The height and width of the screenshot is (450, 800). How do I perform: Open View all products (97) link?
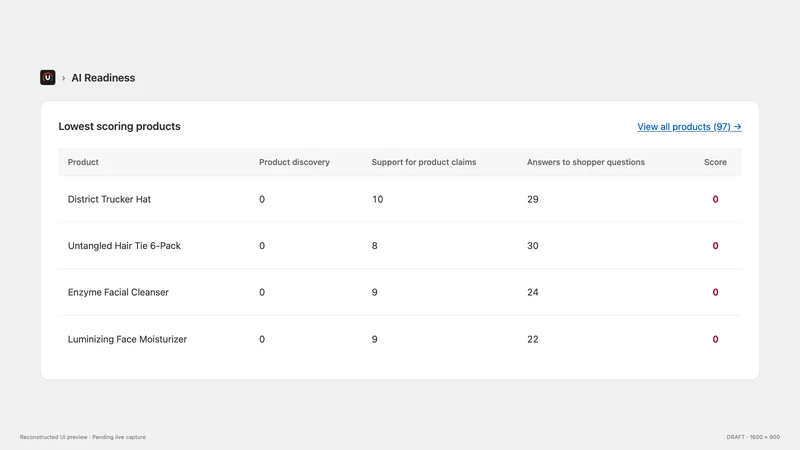(x=689, y=127)
